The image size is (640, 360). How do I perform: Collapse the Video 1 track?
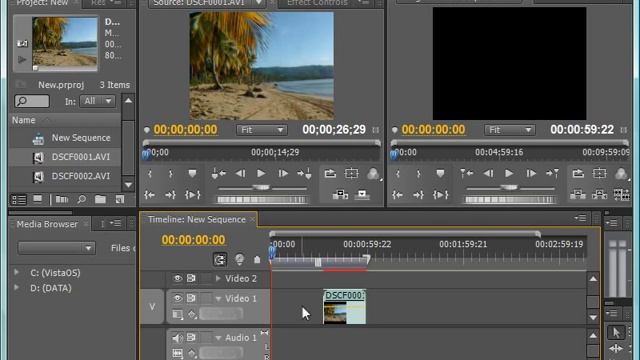(x=218, y=299)
